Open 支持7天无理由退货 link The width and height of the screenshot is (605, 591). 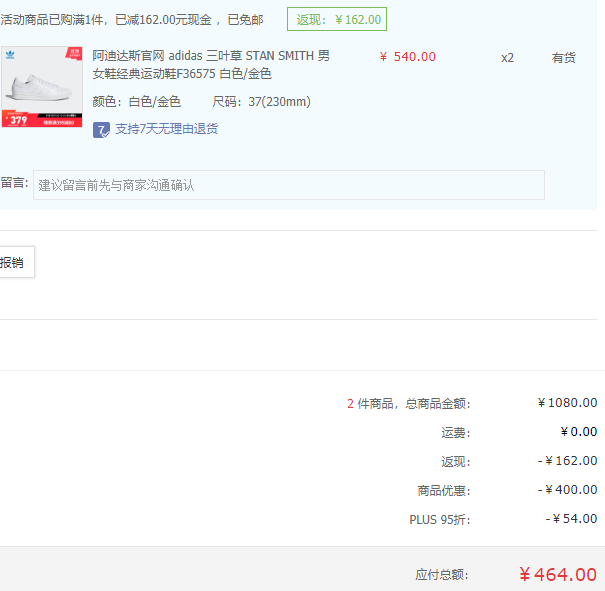tap(167, 129)
